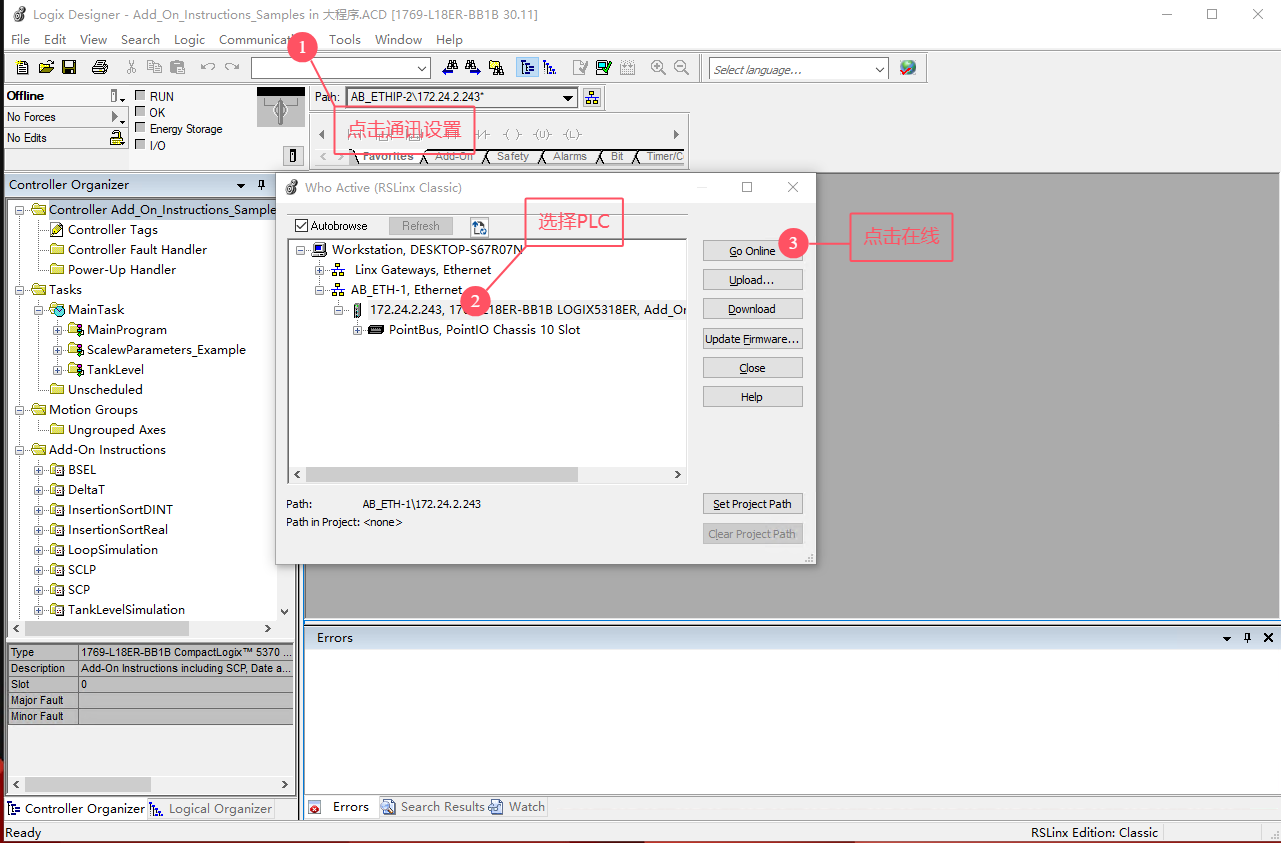Select Controller Tags in organizer
The image size is (1281, 843).
click(x=112, y=230)
